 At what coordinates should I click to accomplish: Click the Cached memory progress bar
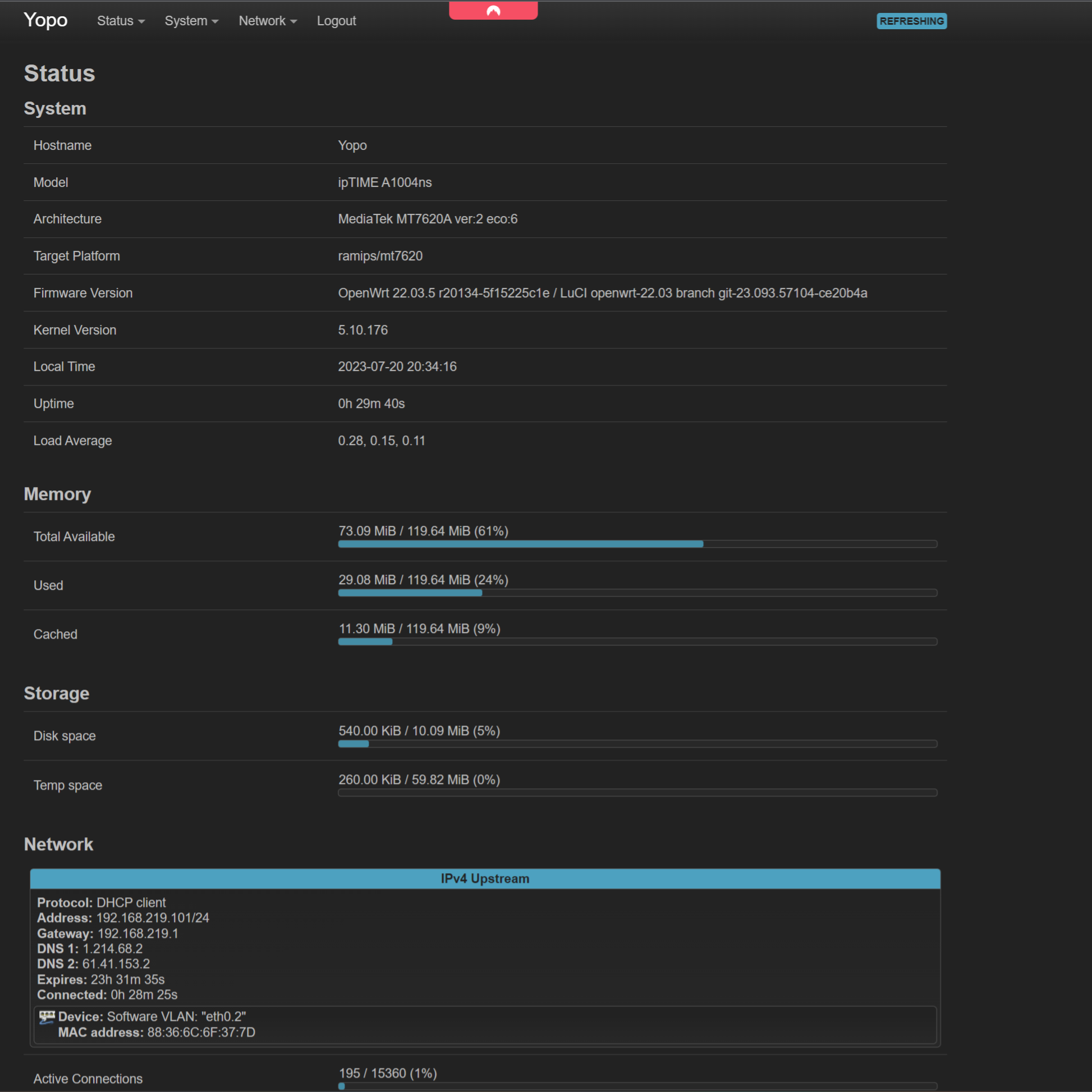[637, 641]
